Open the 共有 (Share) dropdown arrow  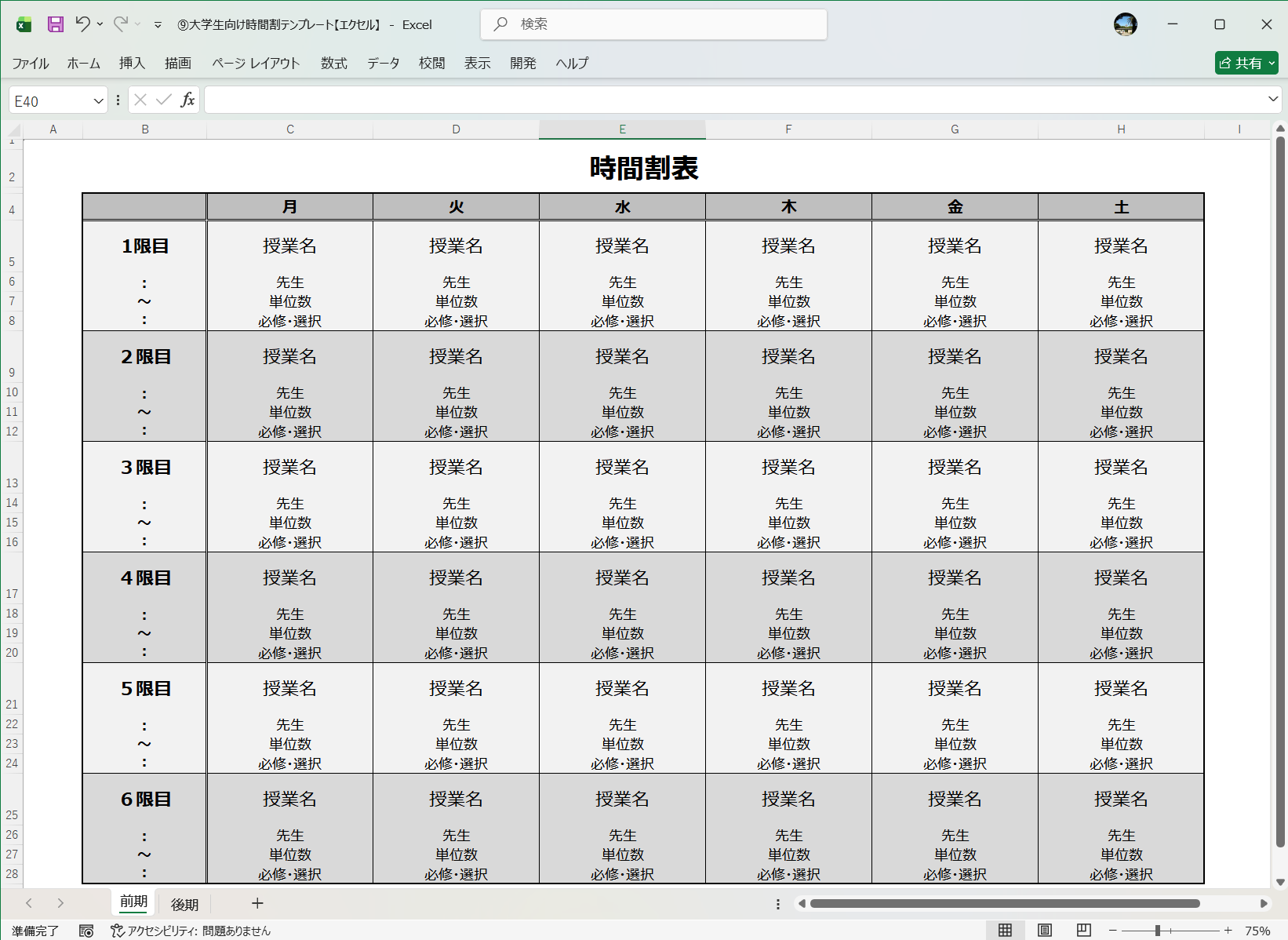click(x=1272, y=63)
